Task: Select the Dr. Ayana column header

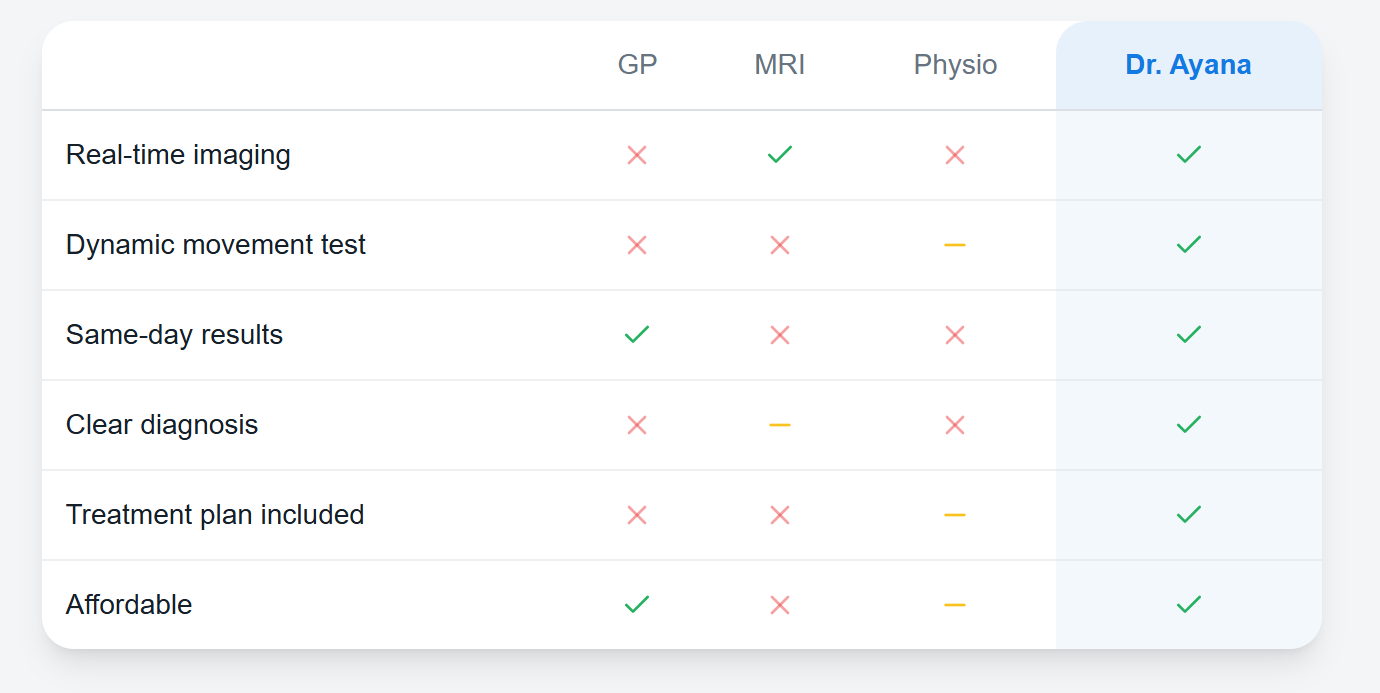Action: [x=1188, y=65]
